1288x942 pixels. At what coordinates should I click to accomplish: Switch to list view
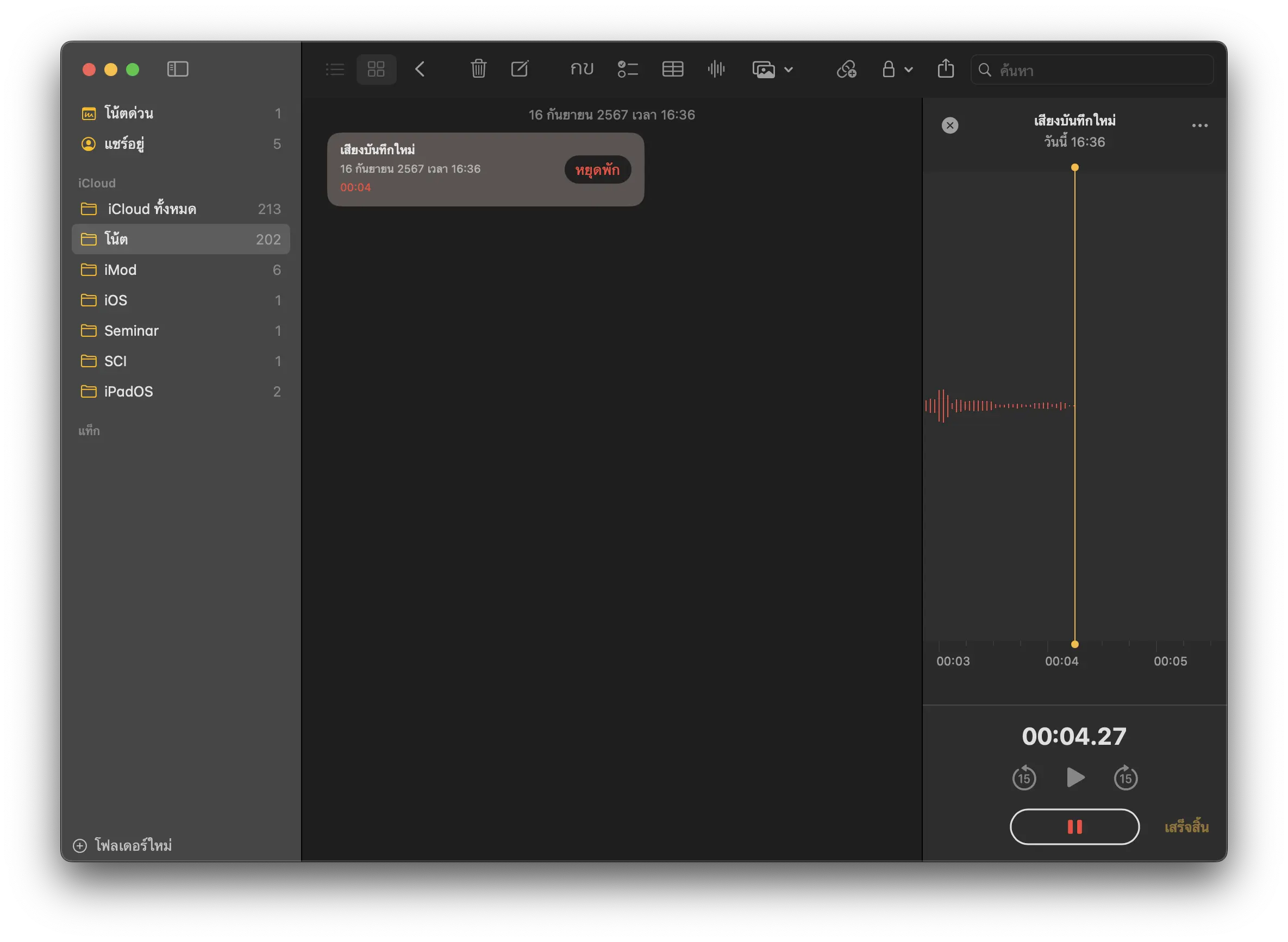(335, 69)
